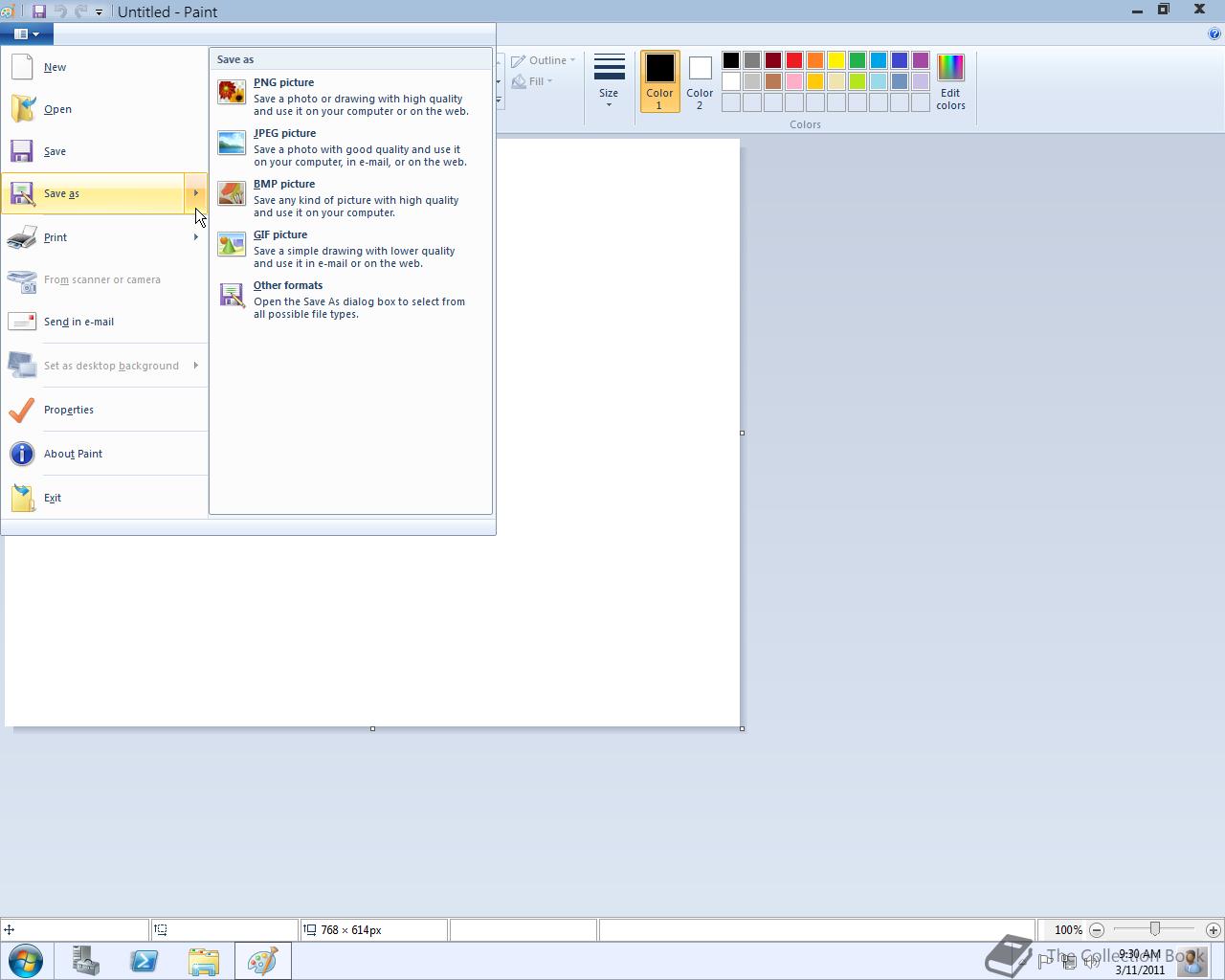Screen dimensions: 1225x980
Task: Click the Print printer icon
Action: click(x=22, y=237)
